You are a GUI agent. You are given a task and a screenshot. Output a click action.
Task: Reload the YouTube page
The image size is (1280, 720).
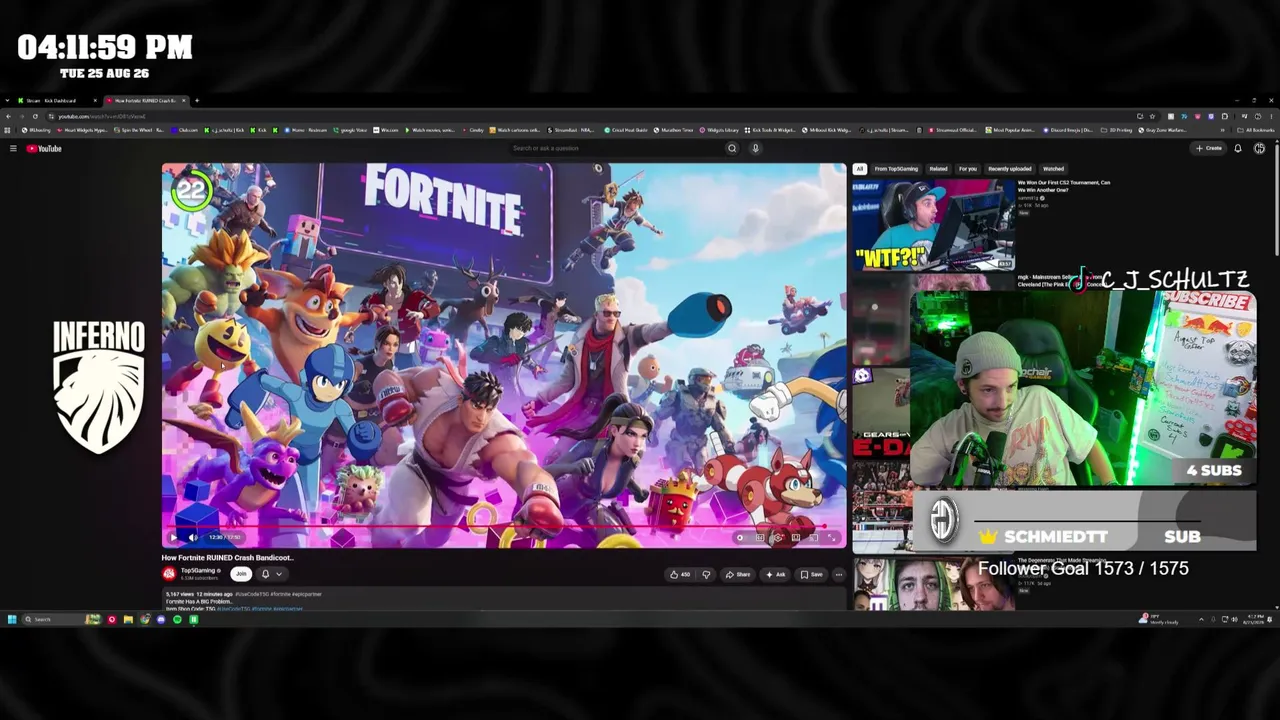(35, 116)
